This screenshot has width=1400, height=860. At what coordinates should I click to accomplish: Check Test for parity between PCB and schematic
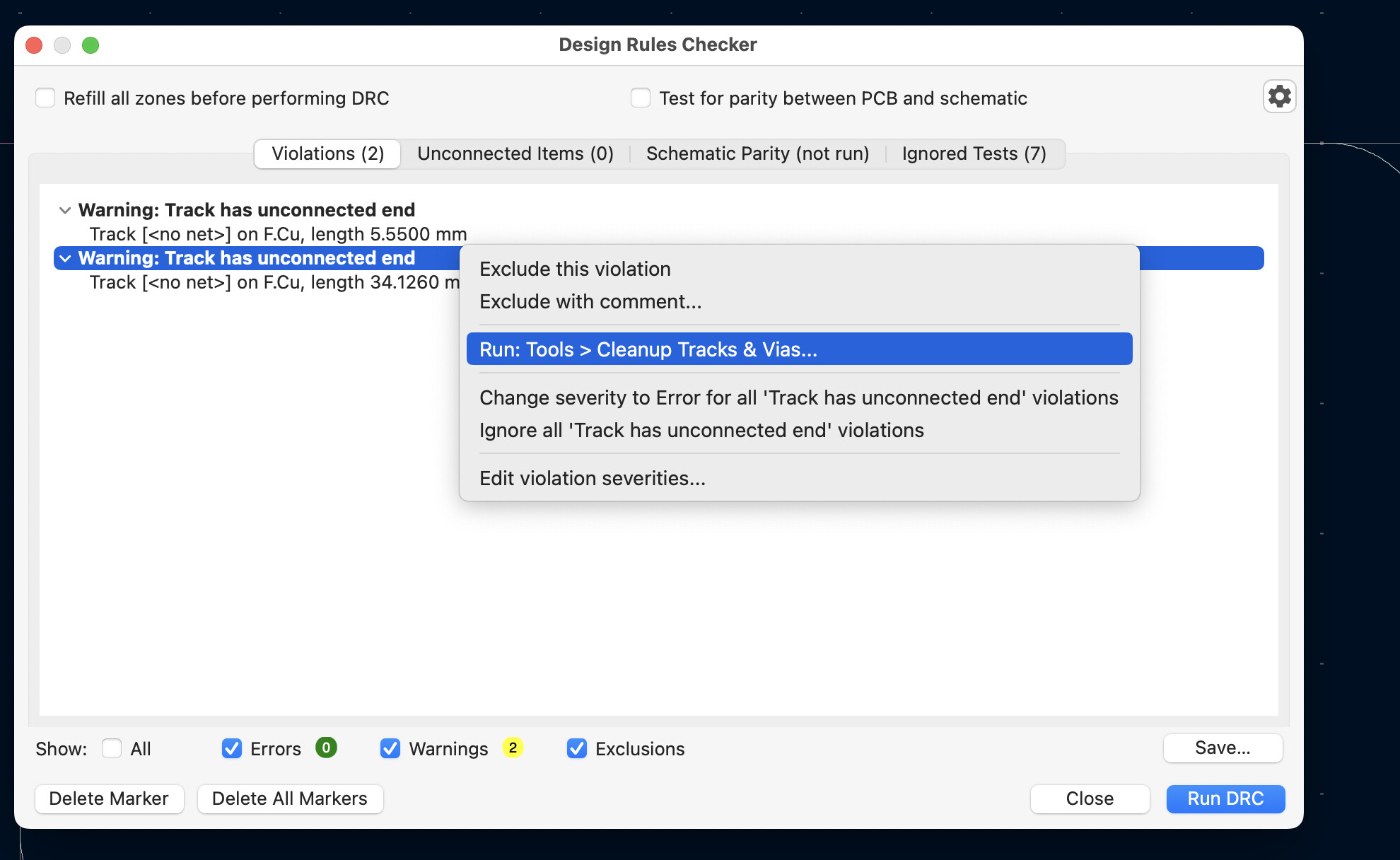[641, 98]
